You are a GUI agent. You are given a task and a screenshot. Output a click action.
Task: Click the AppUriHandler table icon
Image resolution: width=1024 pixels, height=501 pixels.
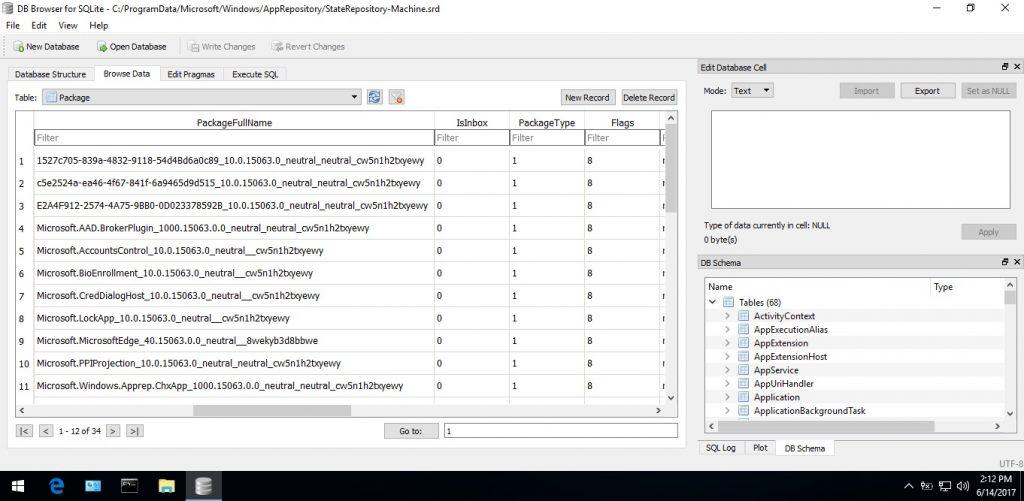click(x=743, y=383)
